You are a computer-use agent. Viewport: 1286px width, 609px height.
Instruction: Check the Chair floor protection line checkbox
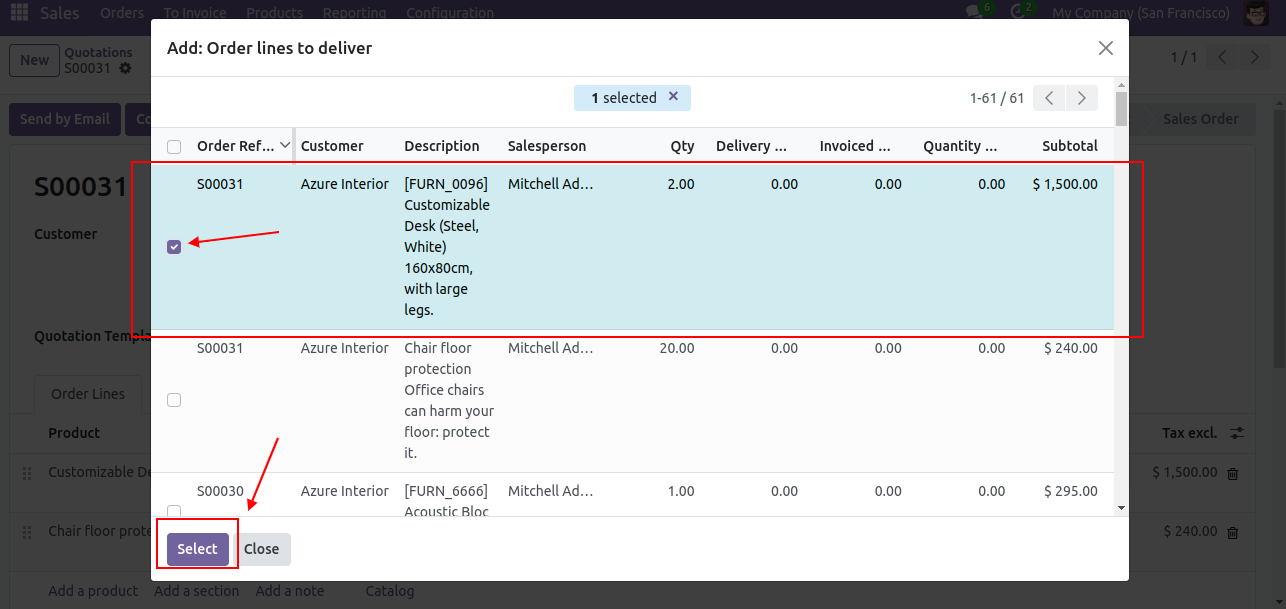coord(174,400)
